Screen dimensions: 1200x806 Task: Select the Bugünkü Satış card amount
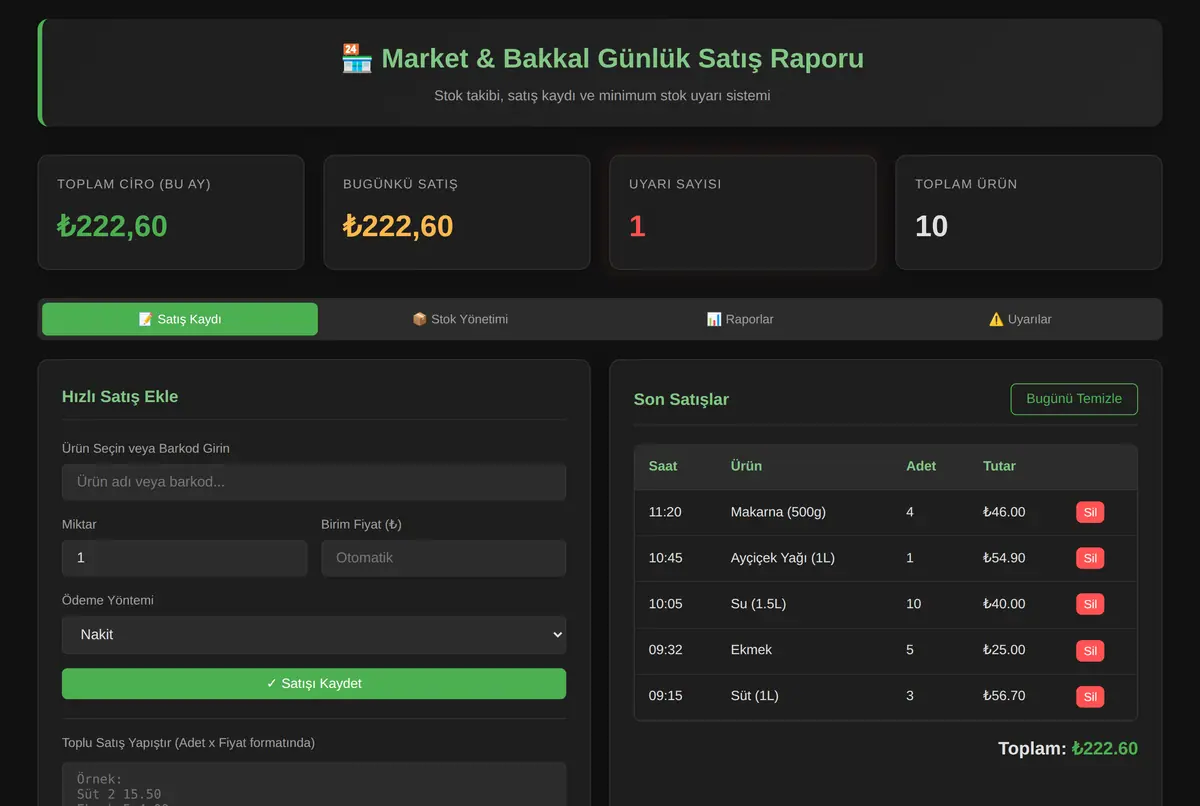click(398, 226)
